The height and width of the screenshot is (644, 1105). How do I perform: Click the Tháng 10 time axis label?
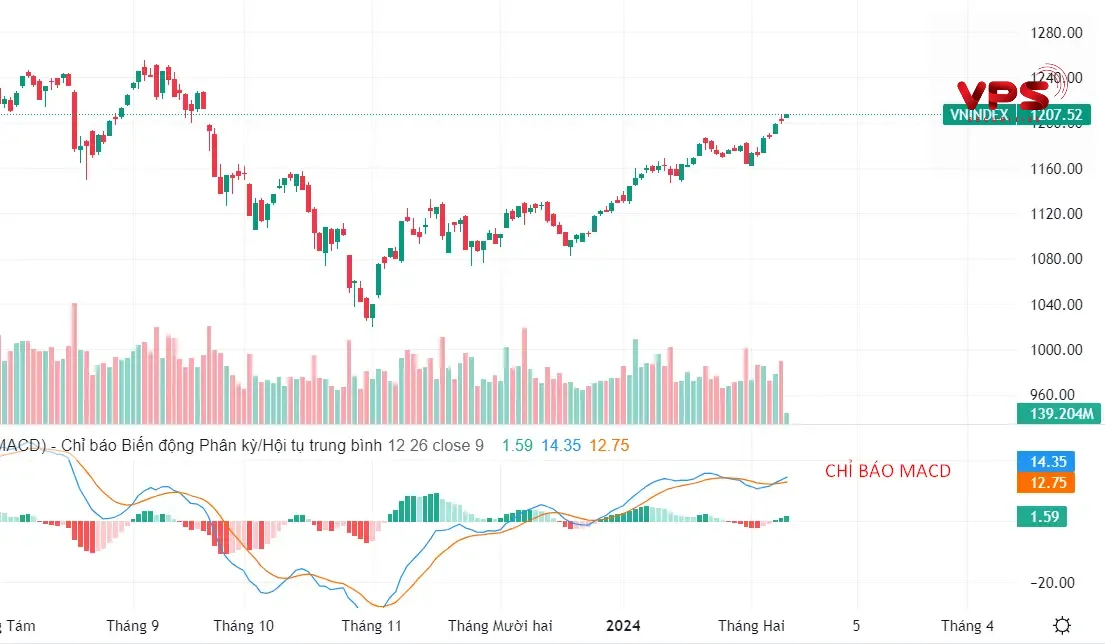[x=244, y=626]
